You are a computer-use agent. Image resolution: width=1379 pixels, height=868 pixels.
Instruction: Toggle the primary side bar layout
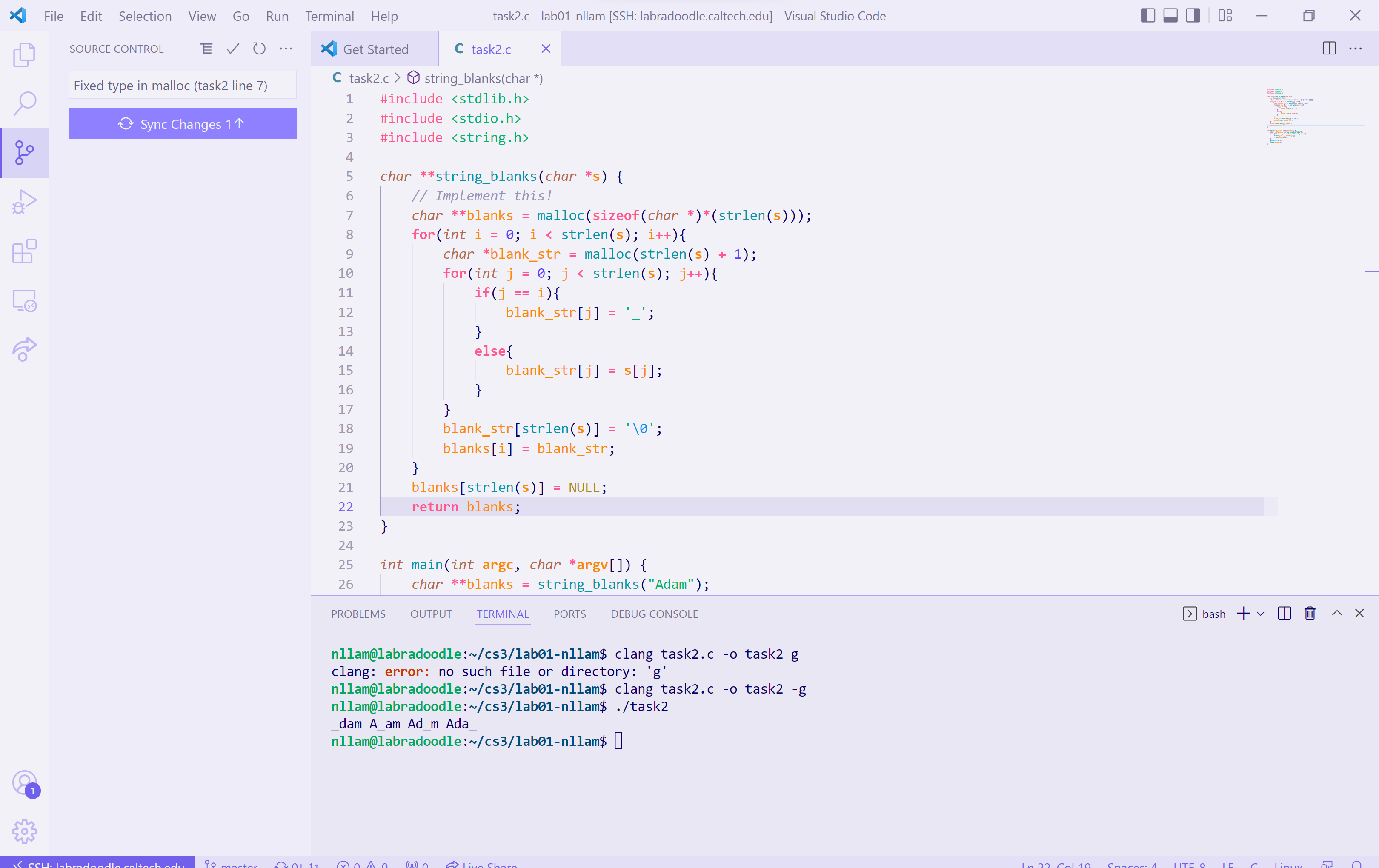pos(1147,15)
